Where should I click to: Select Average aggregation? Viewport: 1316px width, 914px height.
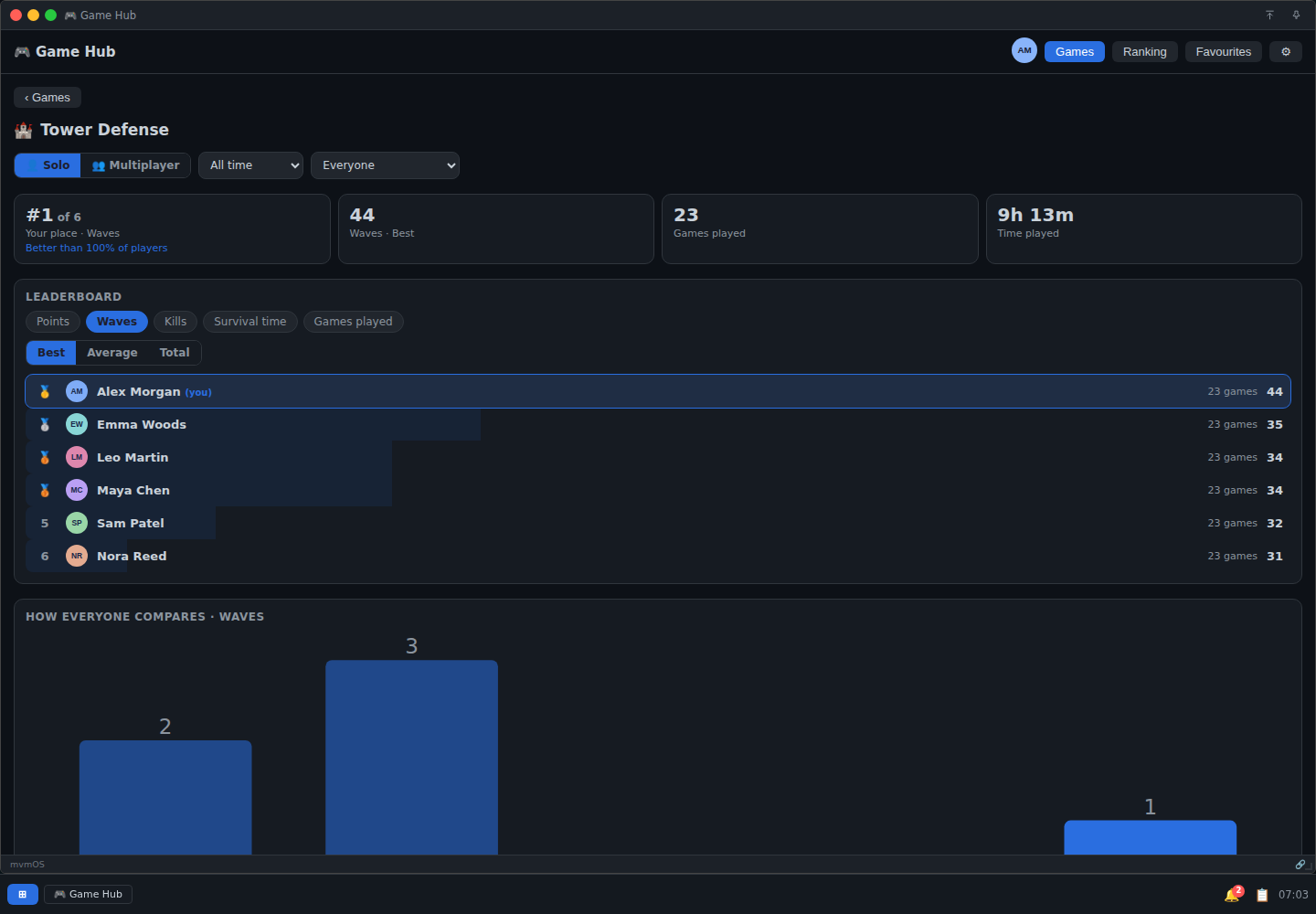point(112,353)
